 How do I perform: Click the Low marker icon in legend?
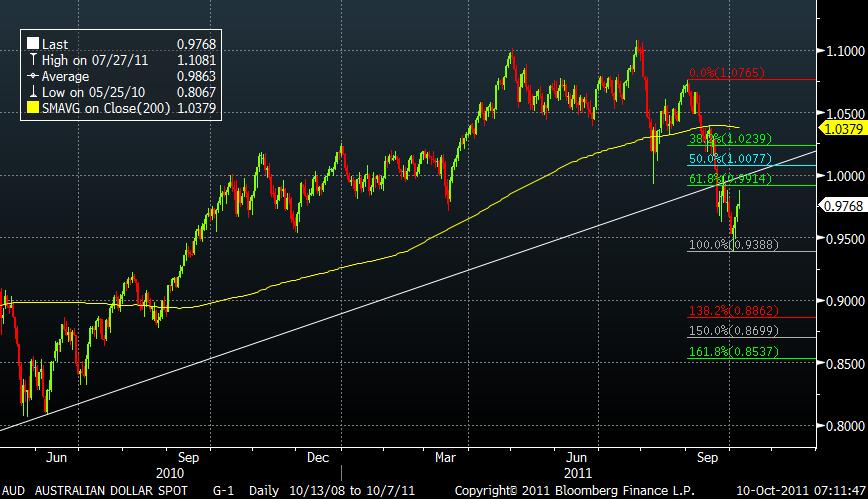33,92
